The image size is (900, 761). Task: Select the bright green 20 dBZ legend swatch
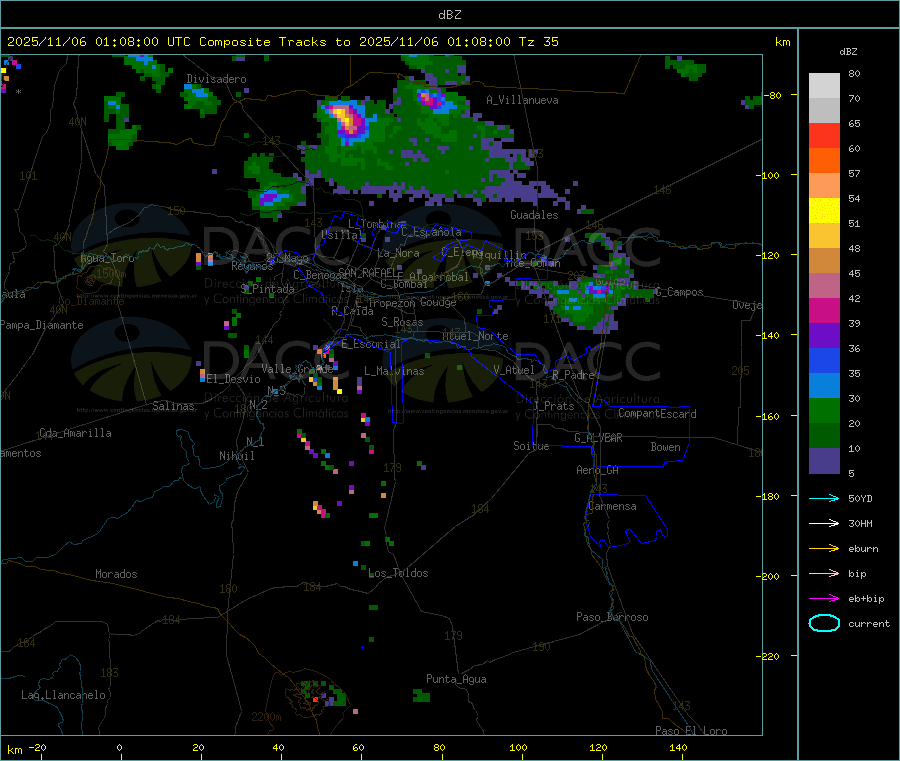(x=824, y=410)
